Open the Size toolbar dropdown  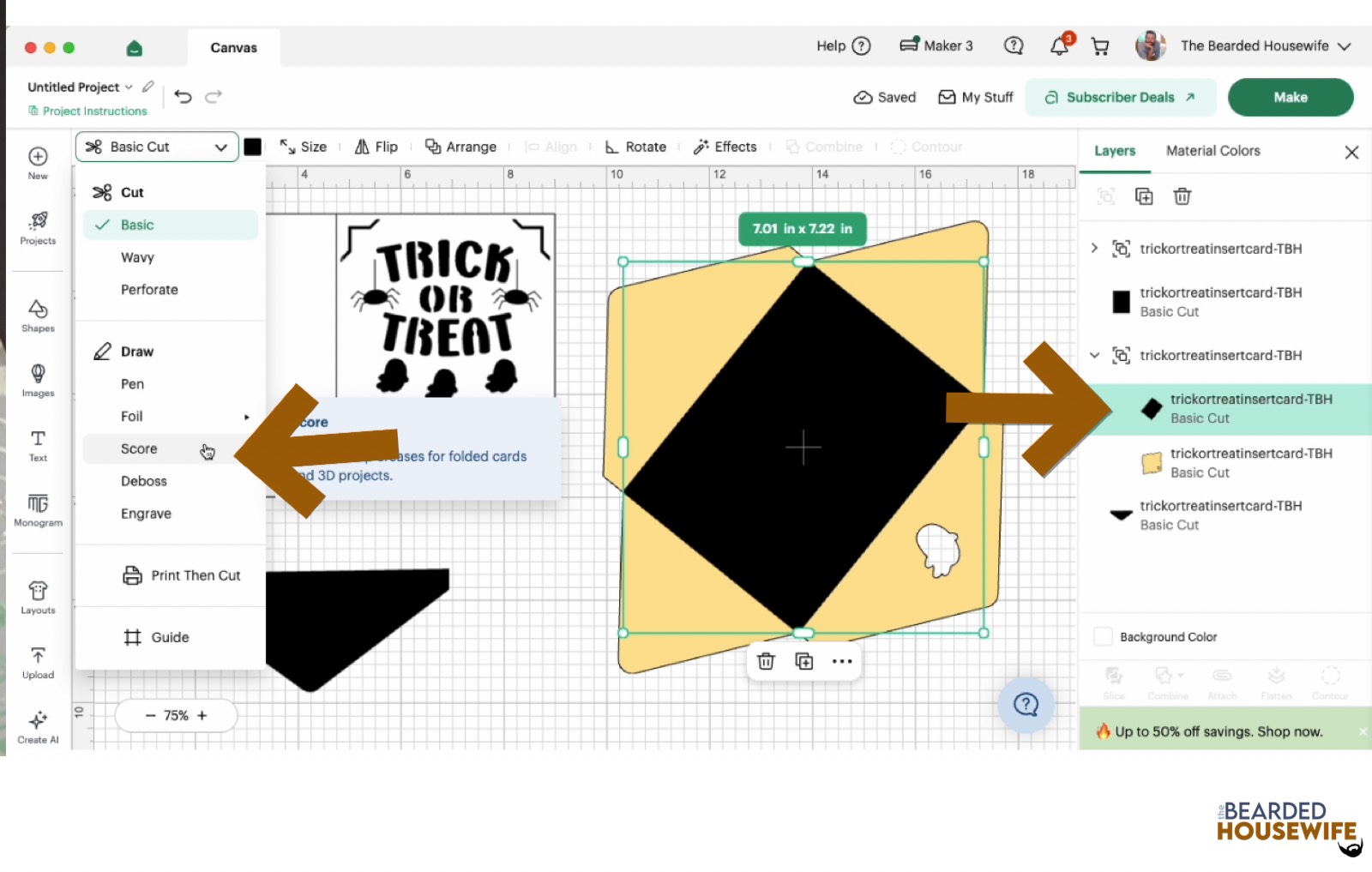(304, 147)
